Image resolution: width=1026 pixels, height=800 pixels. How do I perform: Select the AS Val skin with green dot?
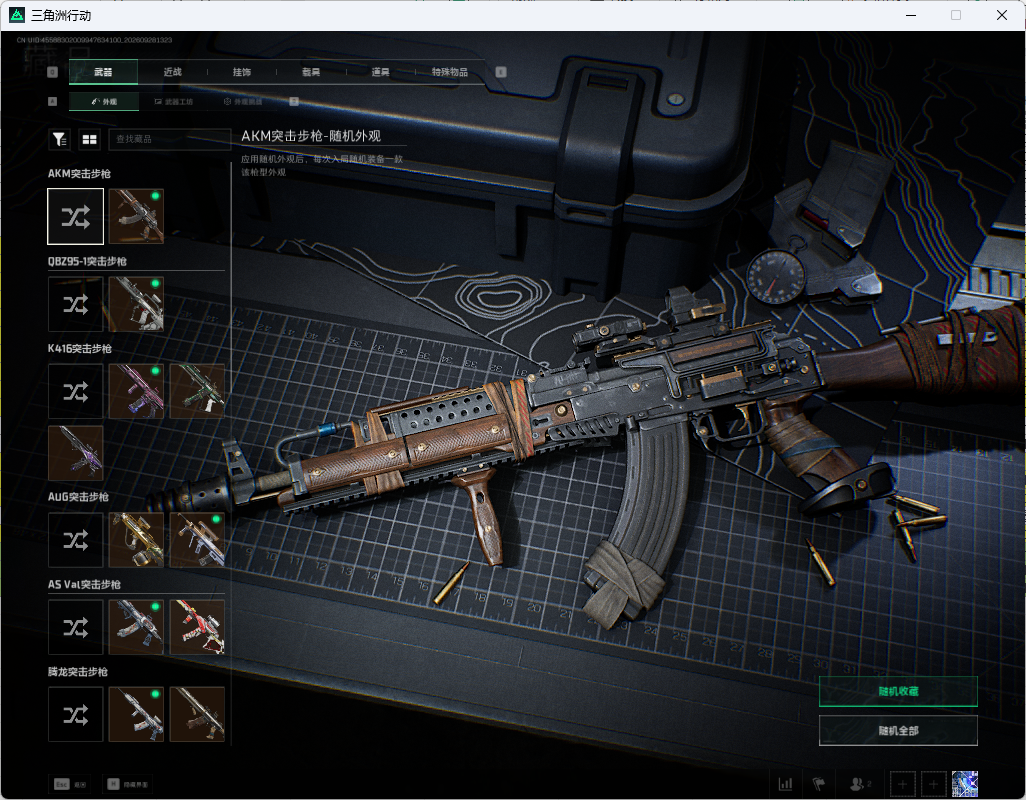click(x=136, y=627)
